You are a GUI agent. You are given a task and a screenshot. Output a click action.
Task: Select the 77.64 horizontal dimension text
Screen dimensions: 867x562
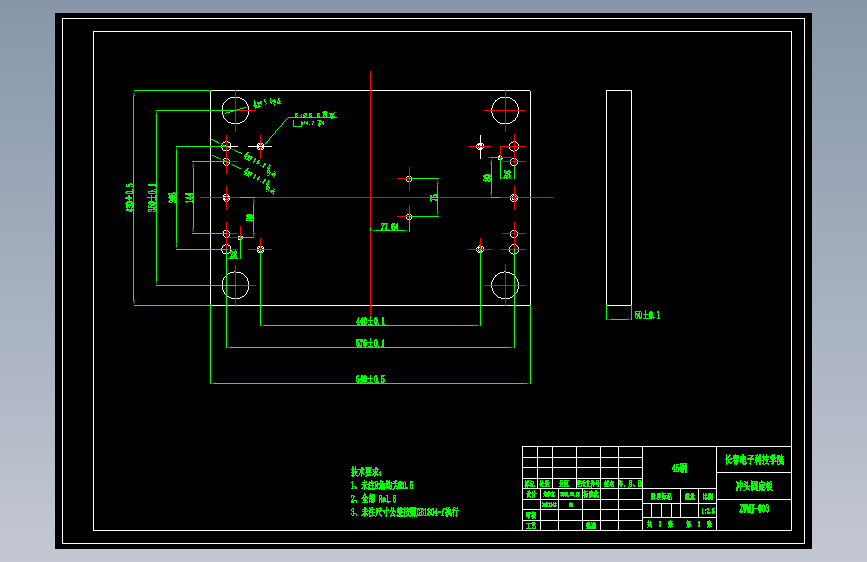(x=389, y=226)
